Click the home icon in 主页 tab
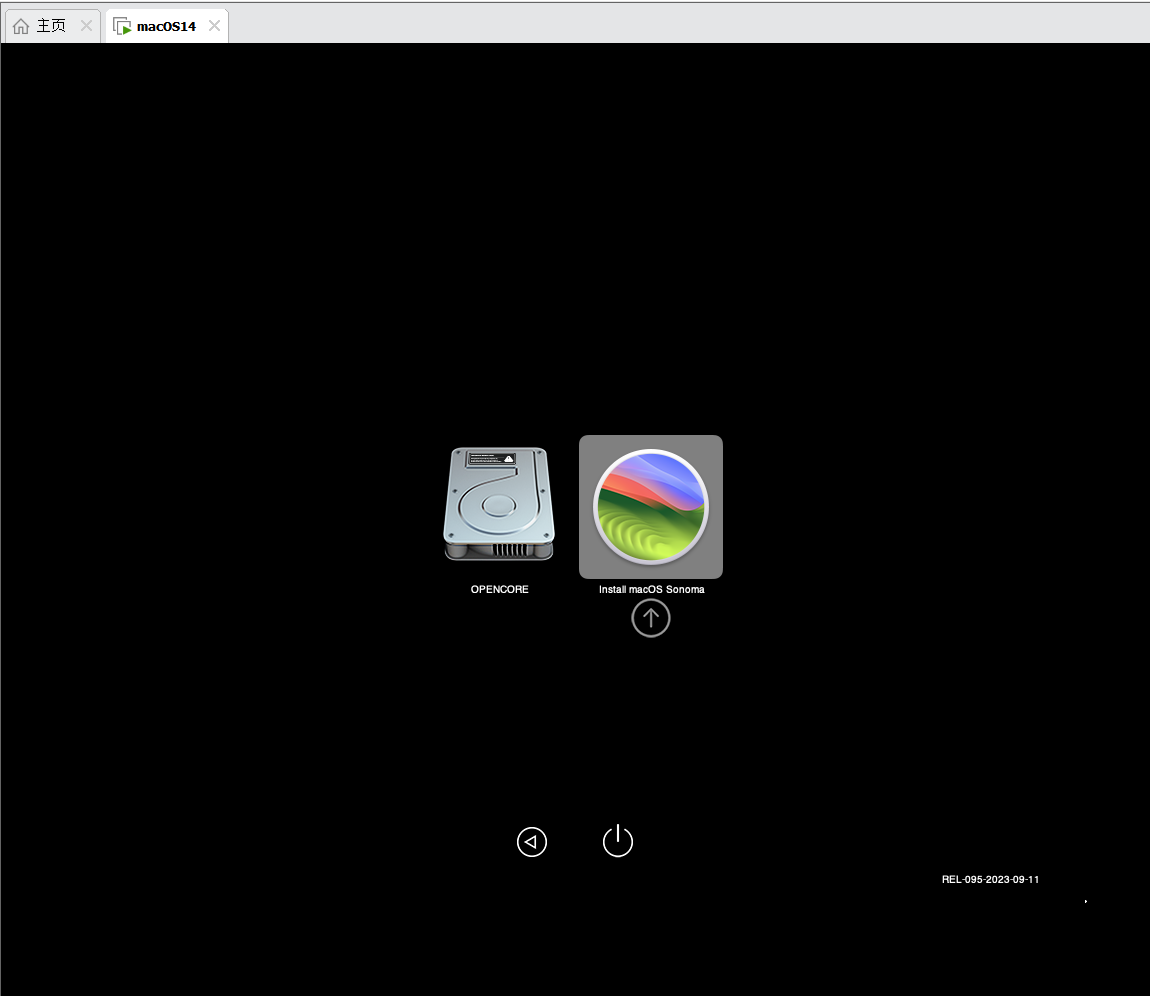Image resolution: width=1150 pixels, height=996 pixels. click(21, 26)
